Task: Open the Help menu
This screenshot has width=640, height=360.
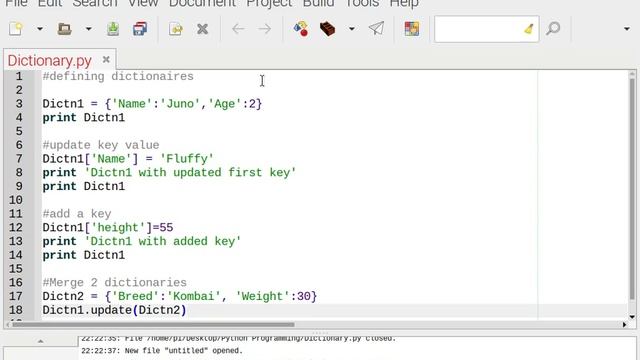Action: (x=404, y=3)
